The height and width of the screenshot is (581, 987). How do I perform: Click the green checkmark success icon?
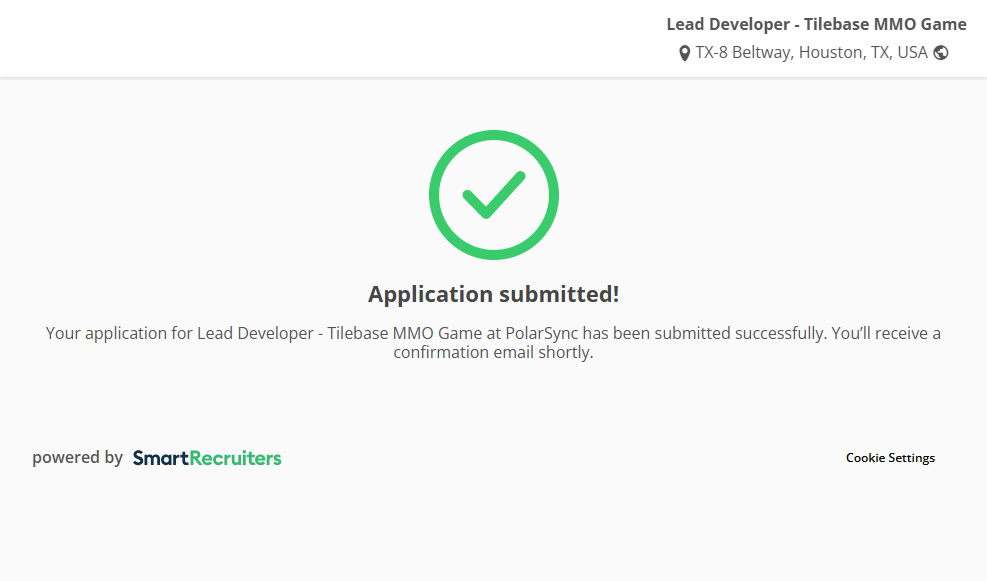click(x=493, y=195)
